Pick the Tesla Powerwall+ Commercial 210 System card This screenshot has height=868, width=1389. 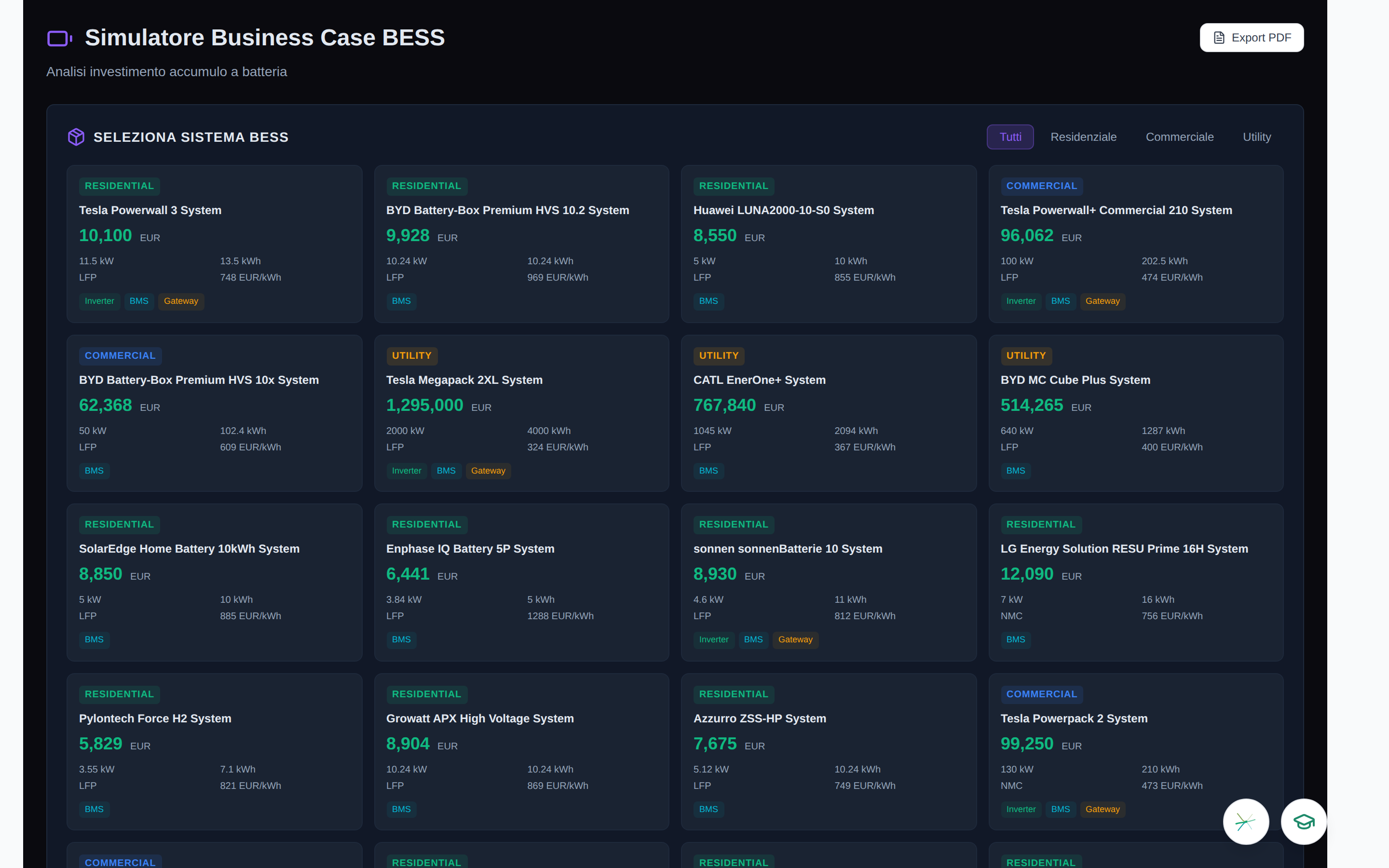pos(1135,244)
